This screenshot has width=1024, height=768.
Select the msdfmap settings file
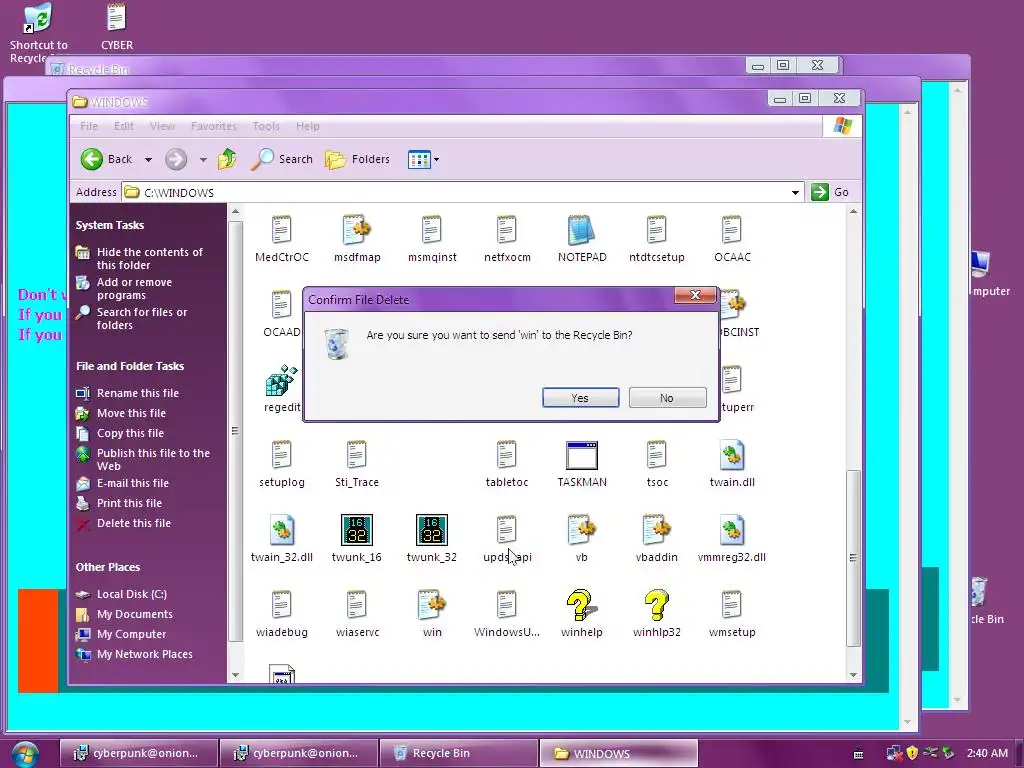[x=357, y=231]
